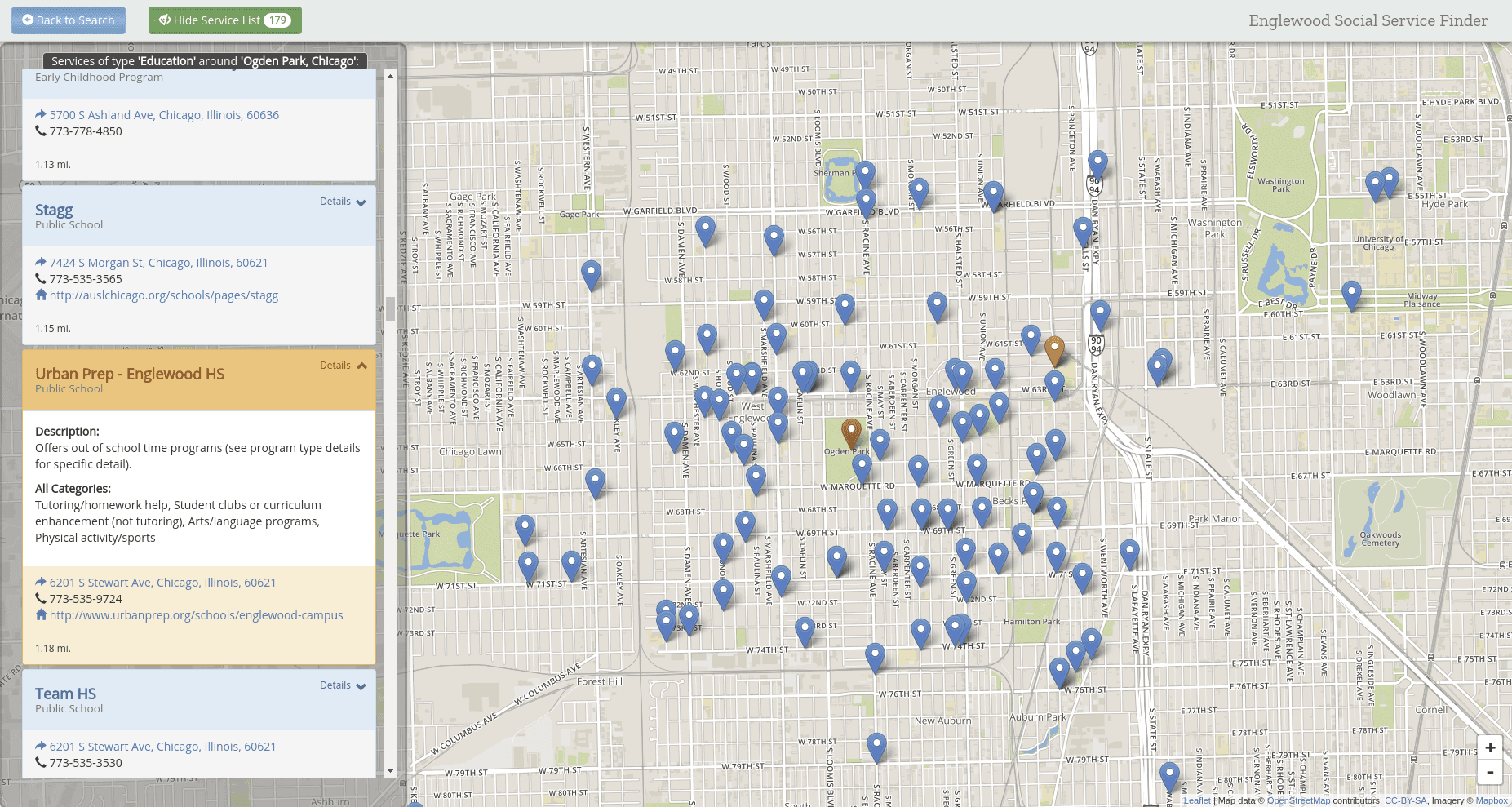Click the Back to Search button
1512x807 pixels.
point(69,20)
